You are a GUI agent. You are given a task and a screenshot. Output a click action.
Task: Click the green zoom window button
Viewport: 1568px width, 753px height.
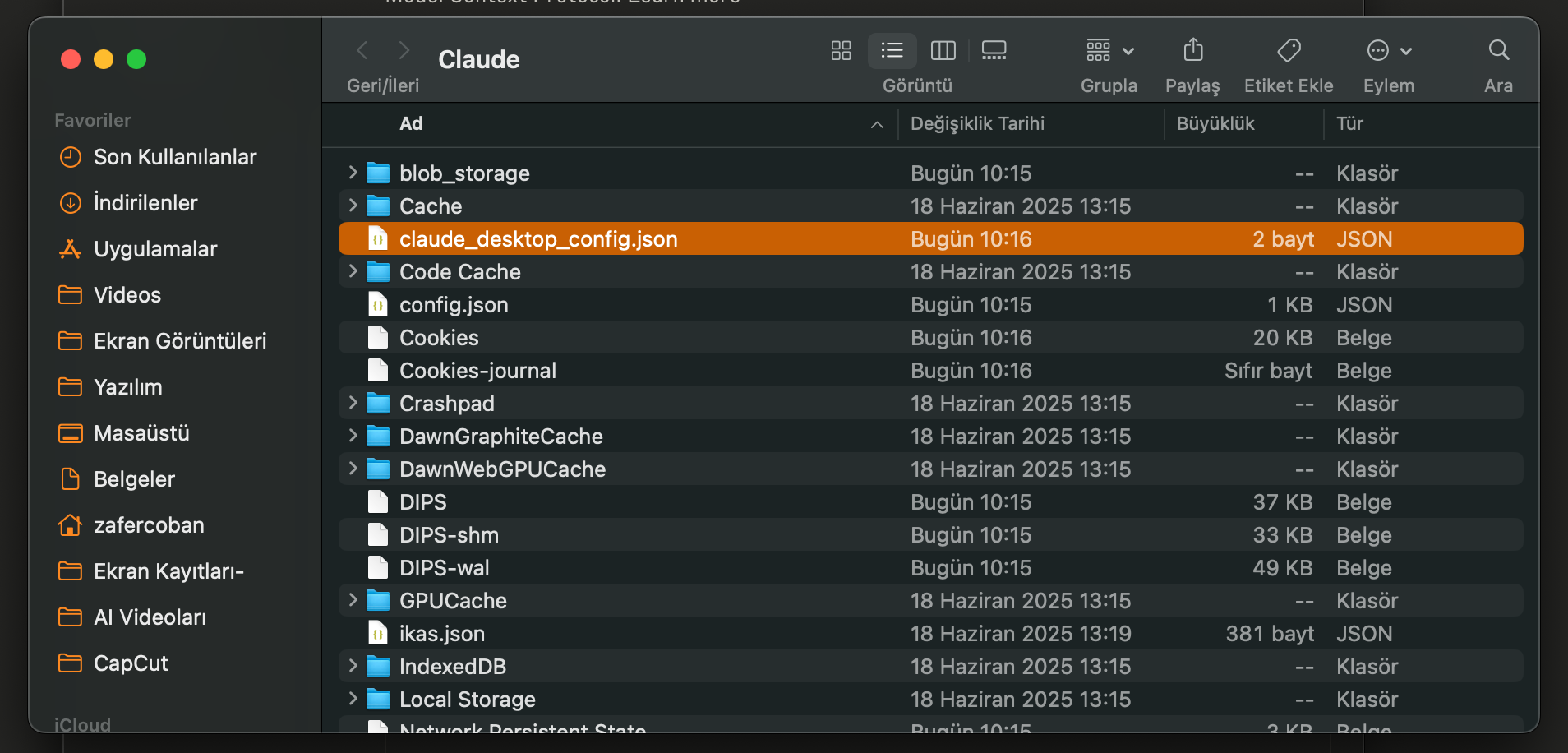pyautogui.click(x=136, y=59)
